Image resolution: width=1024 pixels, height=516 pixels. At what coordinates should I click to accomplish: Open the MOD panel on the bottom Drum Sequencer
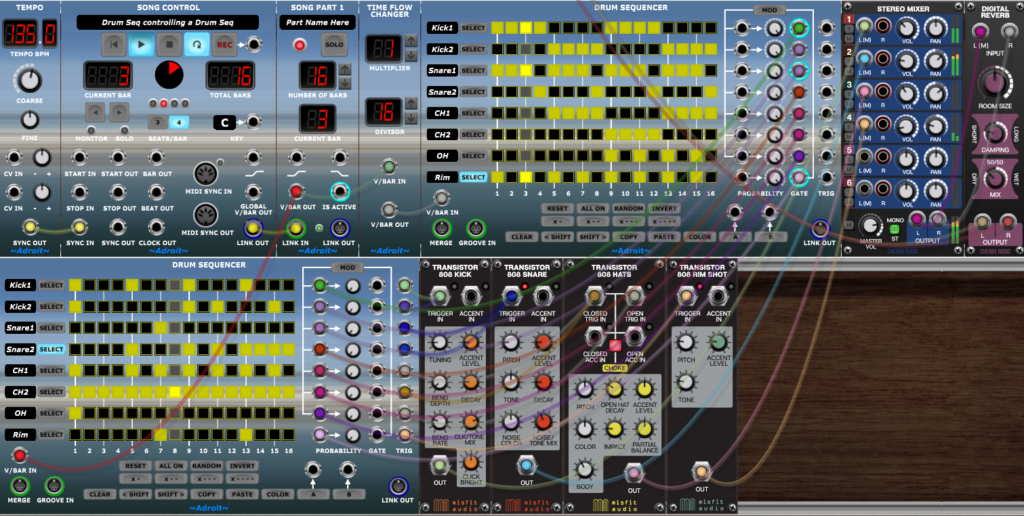pos(347,268)
